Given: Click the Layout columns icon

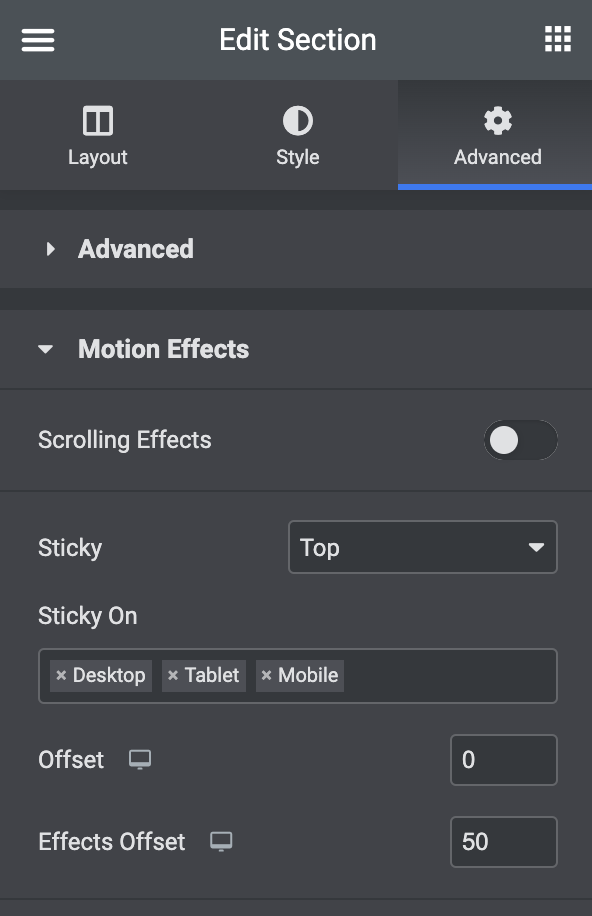Looking at the screenshot, I should pos(98,121).
